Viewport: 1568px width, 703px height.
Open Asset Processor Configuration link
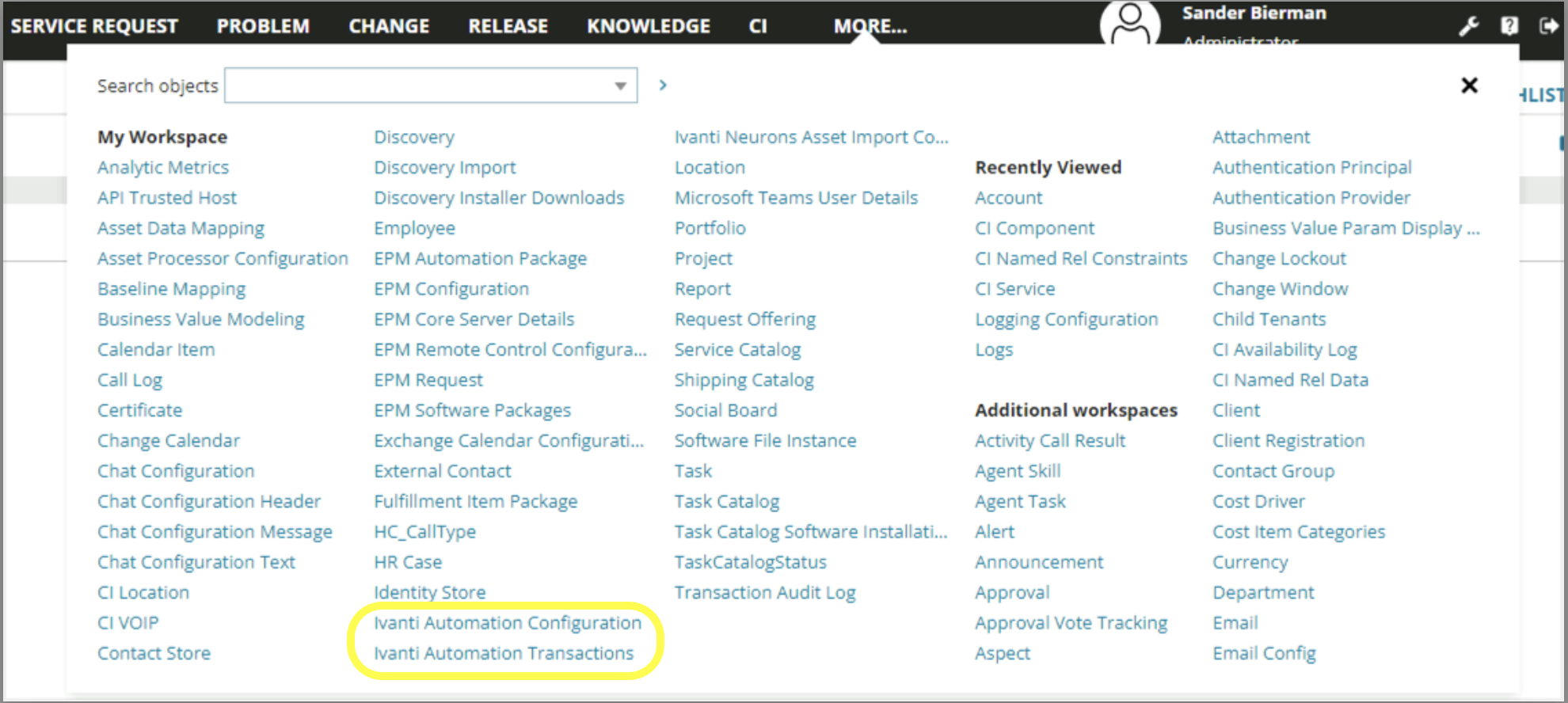tap(223, 259)
